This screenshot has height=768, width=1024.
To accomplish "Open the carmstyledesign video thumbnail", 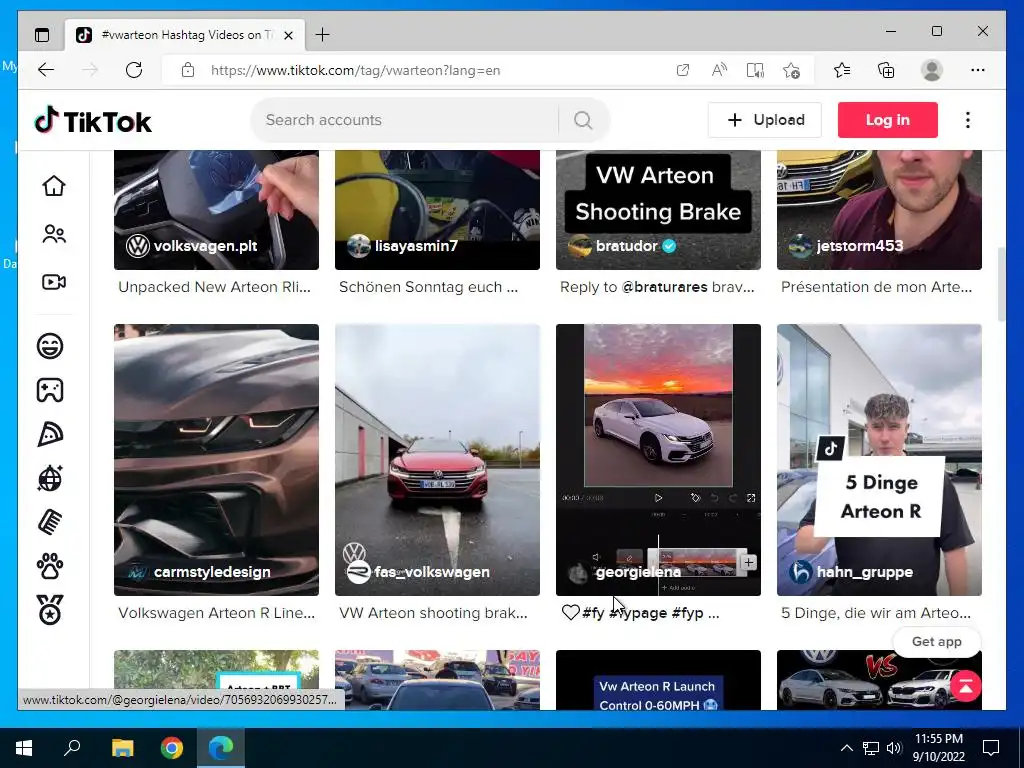I will pos(216,460).
